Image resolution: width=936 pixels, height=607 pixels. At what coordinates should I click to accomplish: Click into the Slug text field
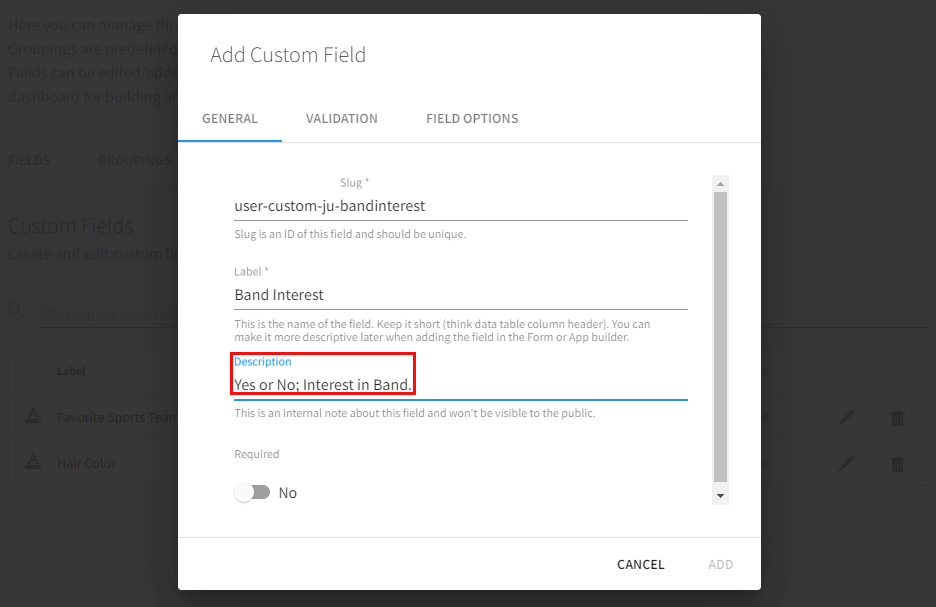[460, 206]
